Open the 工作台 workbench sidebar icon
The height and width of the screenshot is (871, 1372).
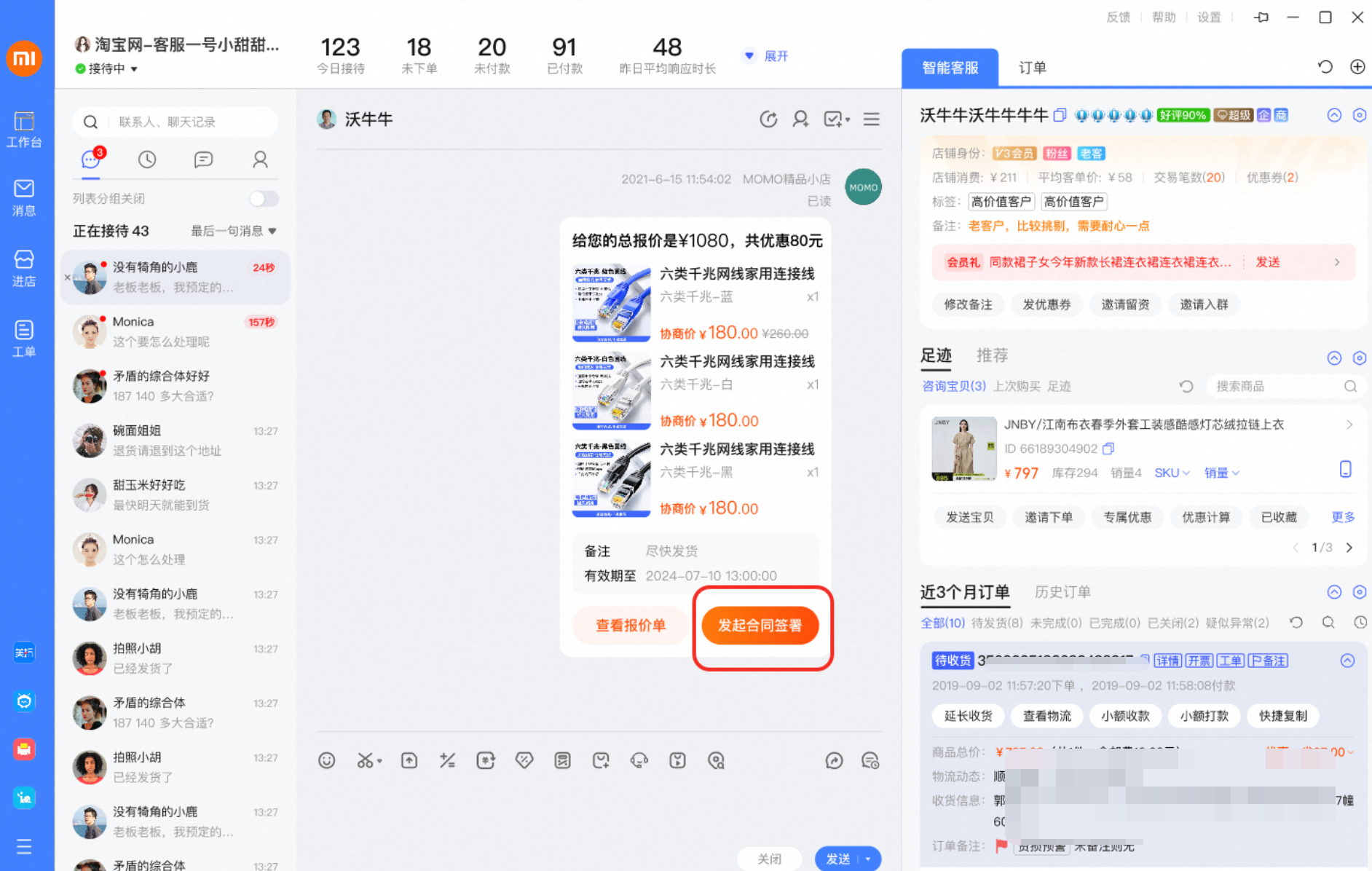click(x=24, y=129)
